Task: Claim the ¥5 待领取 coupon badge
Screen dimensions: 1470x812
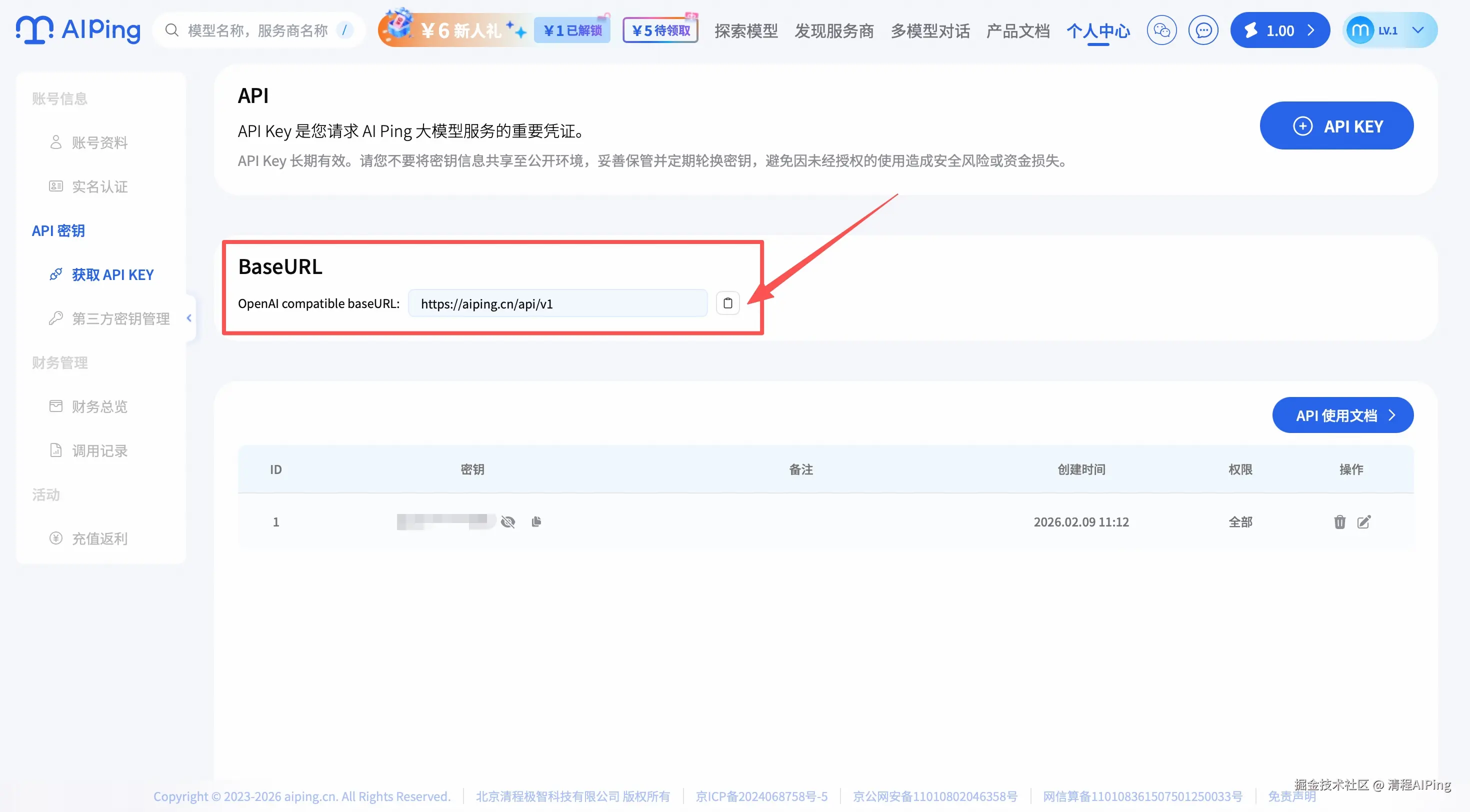Action: pyautogui.click(x=660, y=30)
